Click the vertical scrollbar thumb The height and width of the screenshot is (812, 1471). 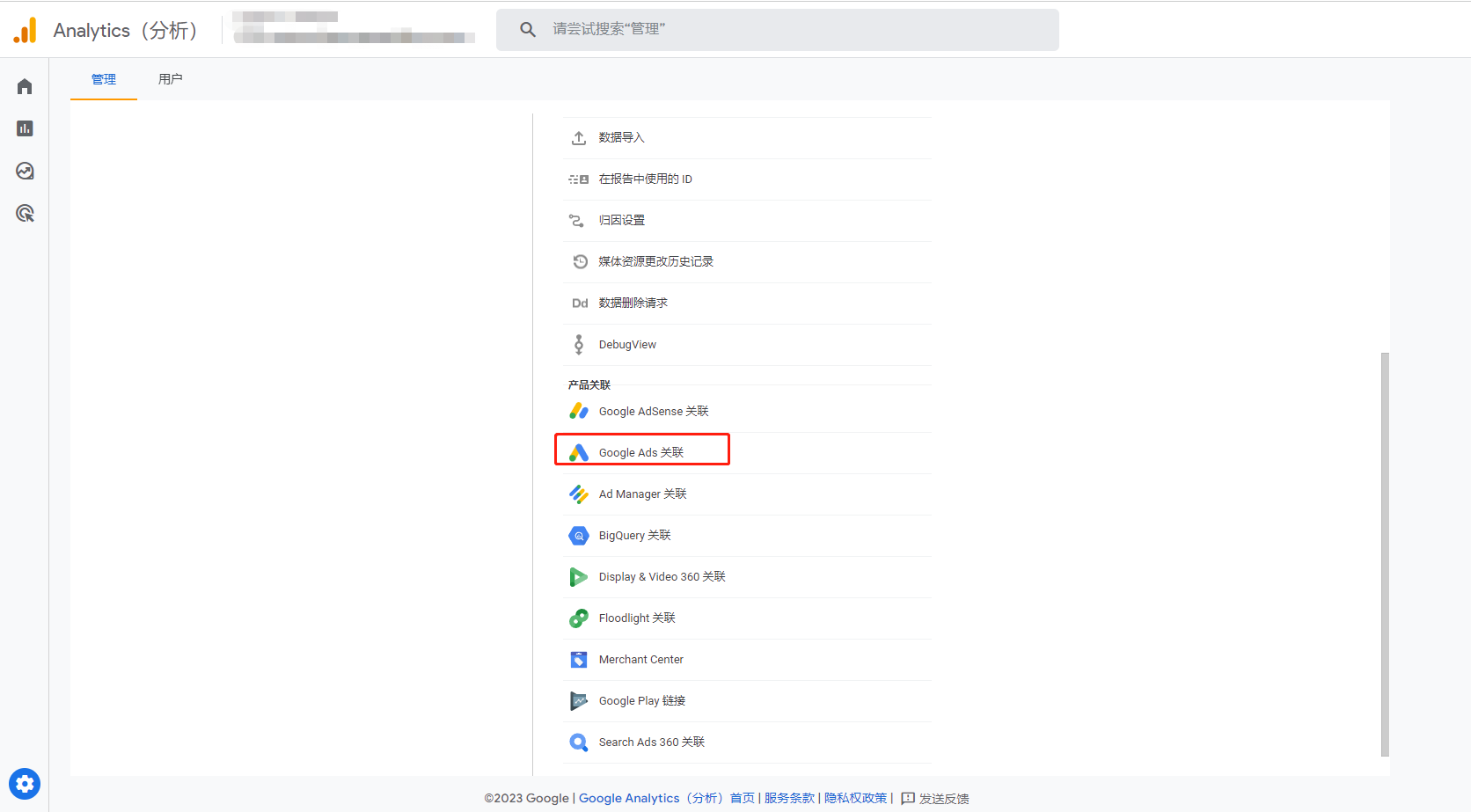(x=1385, y=554)
